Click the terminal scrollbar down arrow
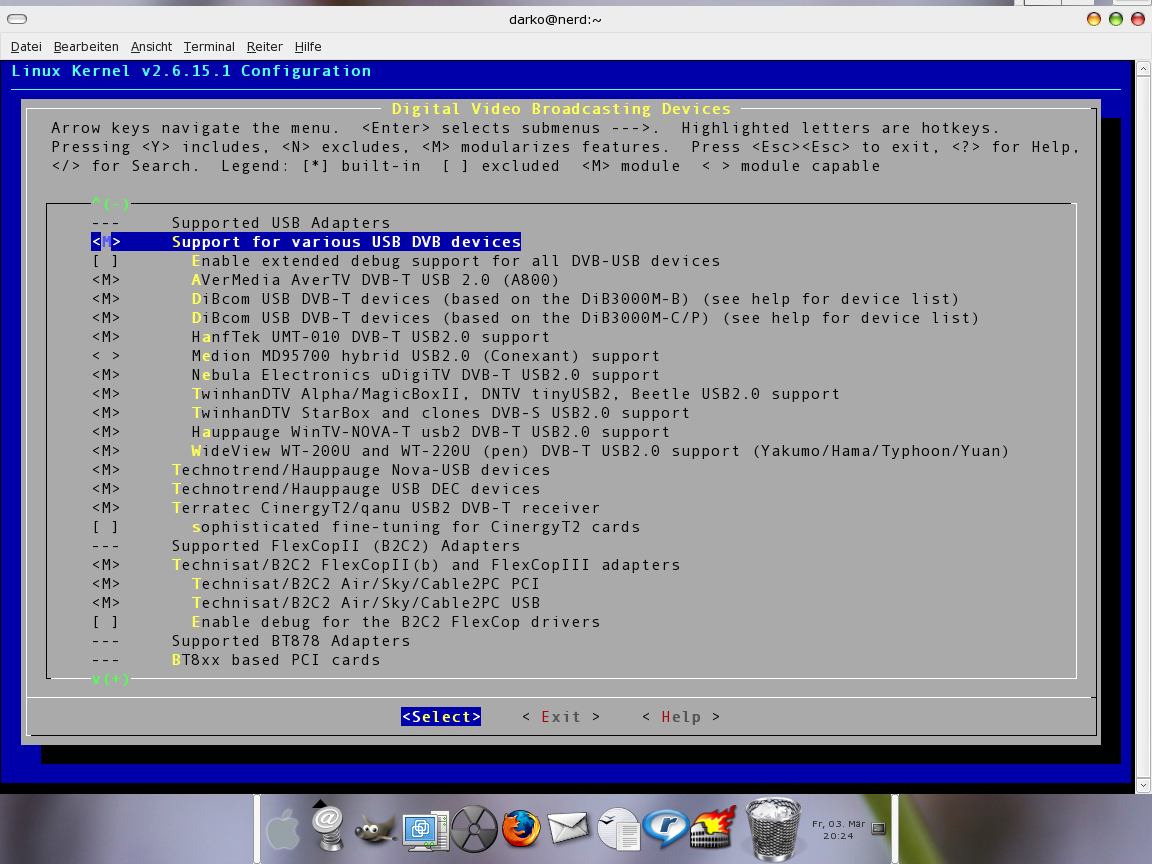The image size is (1152, 864). tap(1143, 785)
